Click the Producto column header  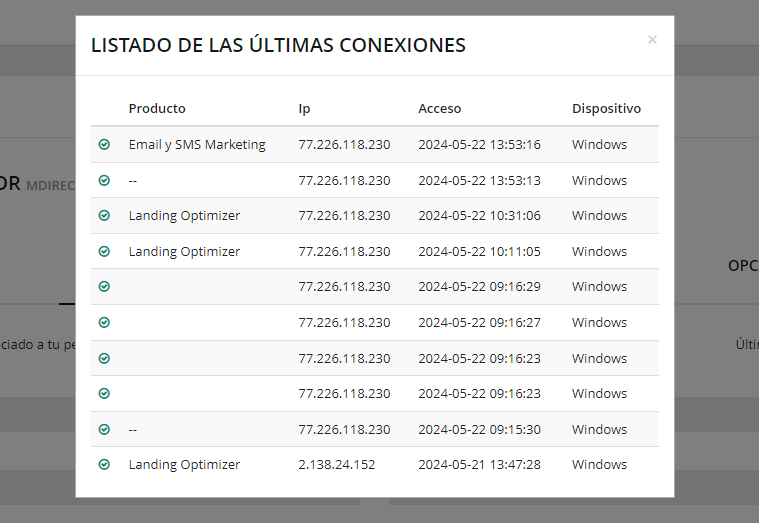tap(157, 109)
